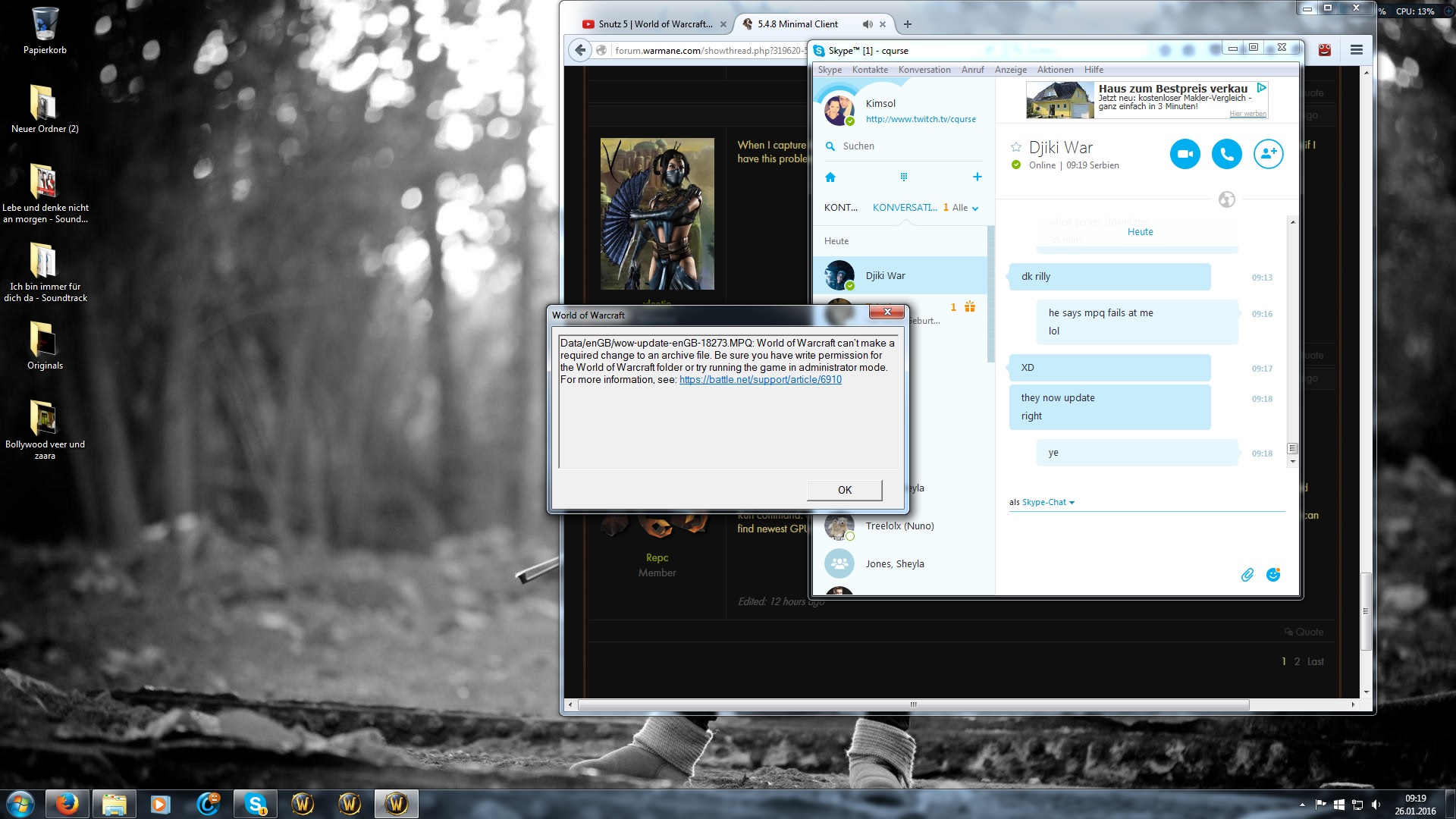Screen dimensions: 1456x819
Task: Click OK in World of Warcraft dialog
Action: (844, 490)
